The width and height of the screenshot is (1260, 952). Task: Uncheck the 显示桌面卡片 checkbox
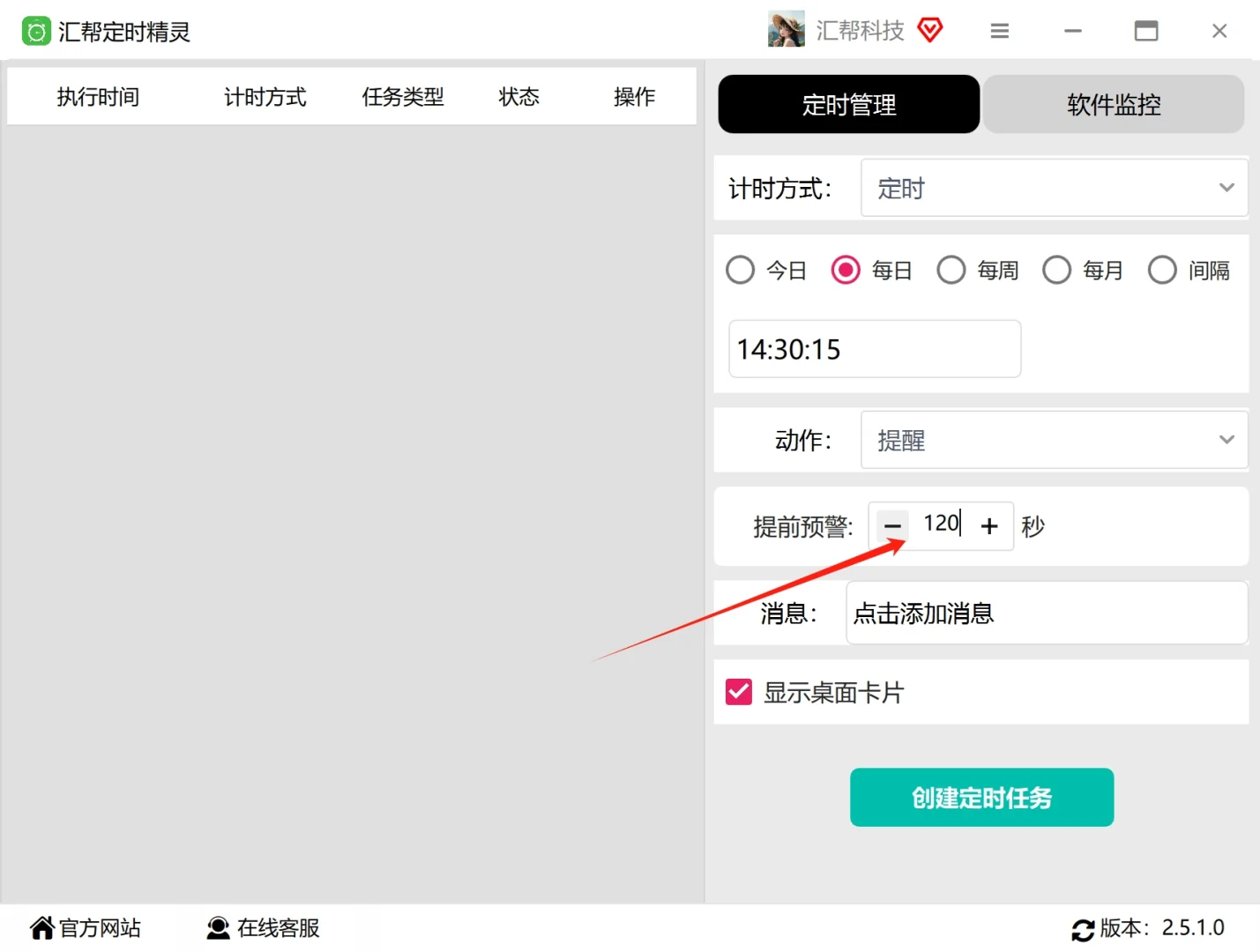tap(738, 692)
